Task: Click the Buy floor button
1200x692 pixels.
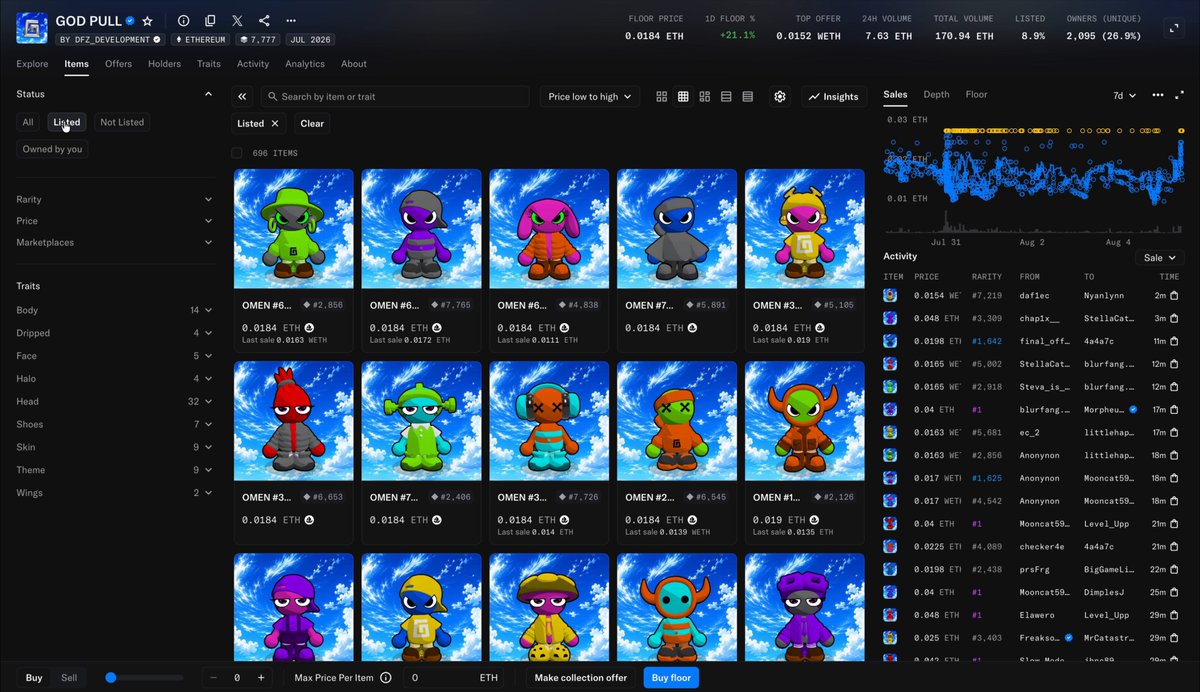Action: point(671,677)
